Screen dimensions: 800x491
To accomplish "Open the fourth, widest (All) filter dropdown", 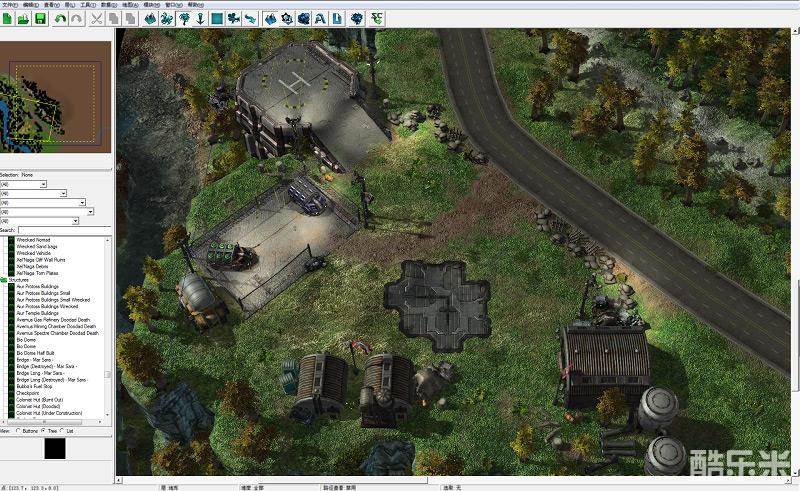I will tap(47, 211).
